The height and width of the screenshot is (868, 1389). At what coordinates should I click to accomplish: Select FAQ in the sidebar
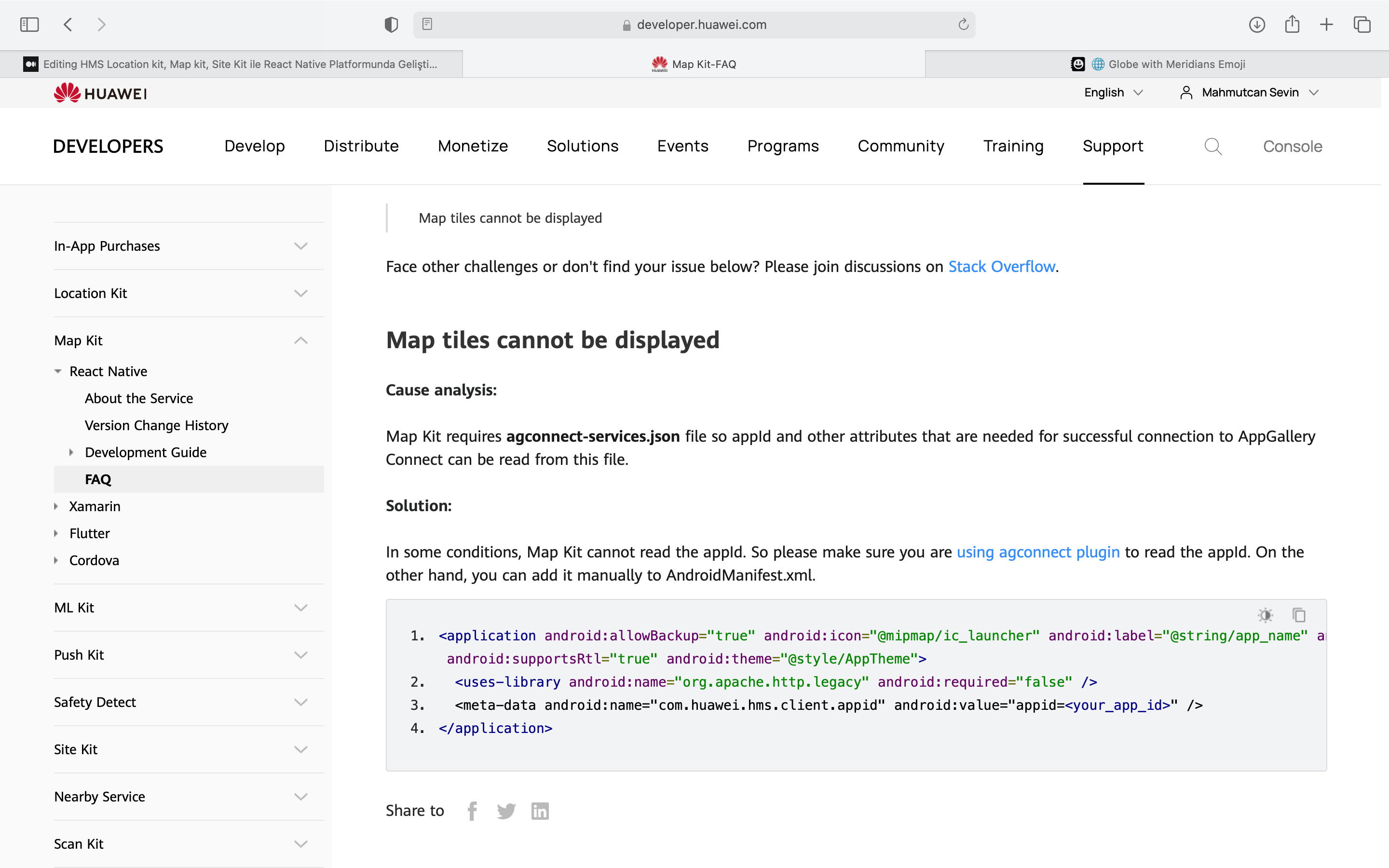[189, 479]
